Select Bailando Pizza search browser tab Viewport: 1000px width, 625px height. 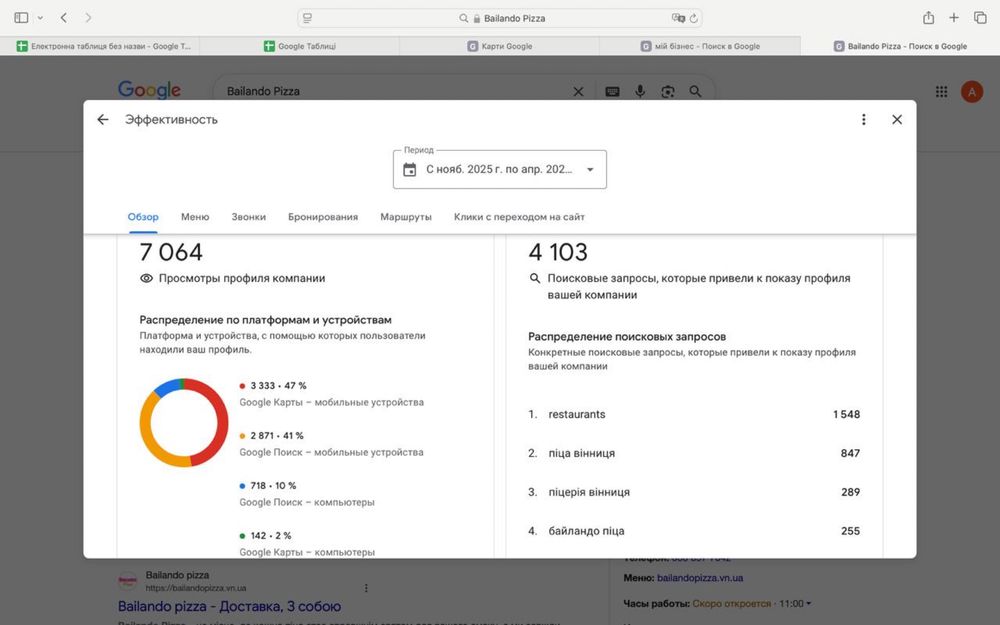(900, 46)
